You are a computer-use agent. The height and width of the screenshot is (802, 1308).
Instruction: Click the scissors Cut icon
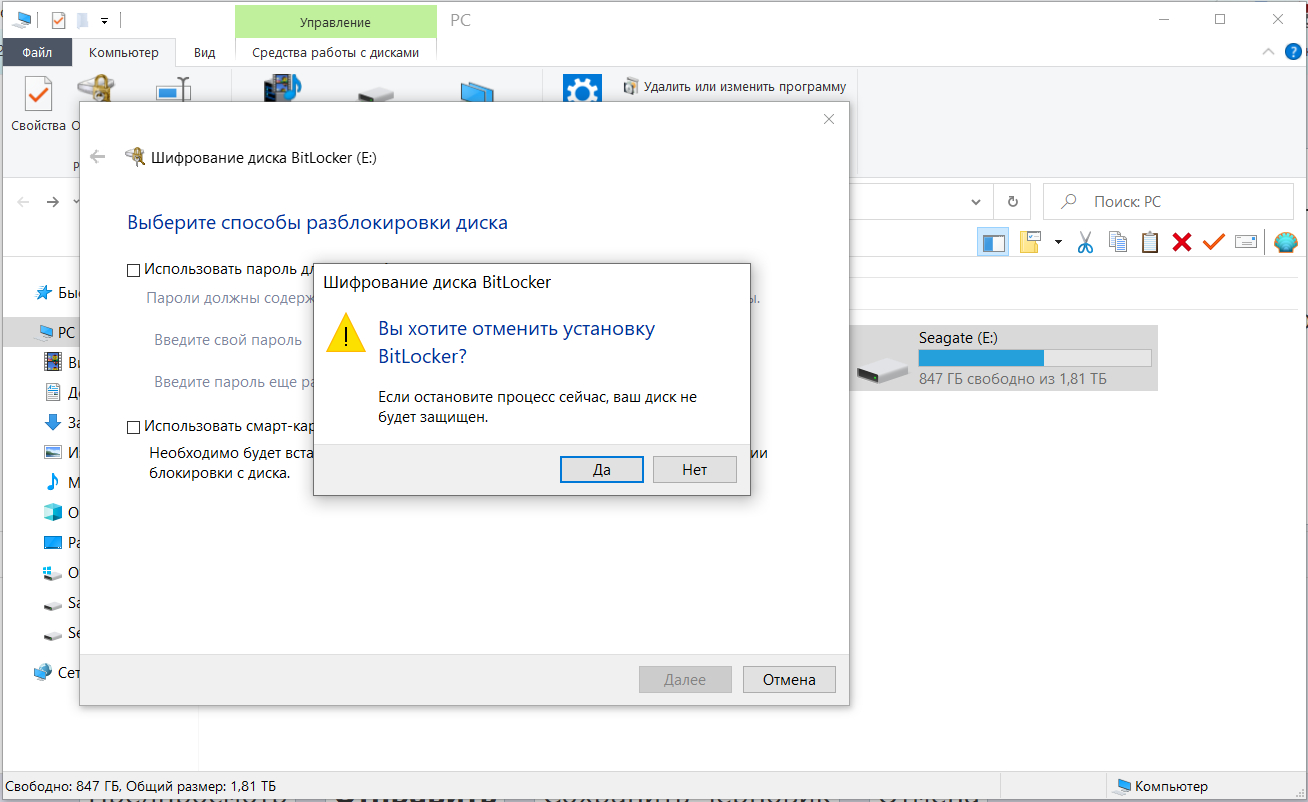point(1086,242)
